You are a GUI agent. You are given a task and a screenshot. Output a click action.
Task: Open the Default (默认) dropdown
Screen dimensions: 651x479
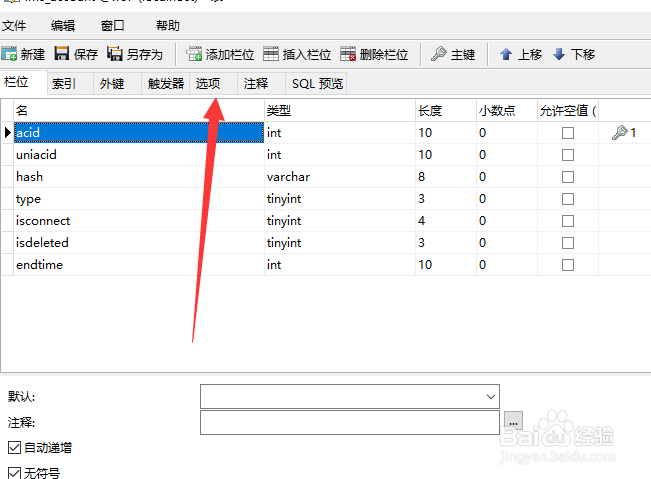coord(490,396)
